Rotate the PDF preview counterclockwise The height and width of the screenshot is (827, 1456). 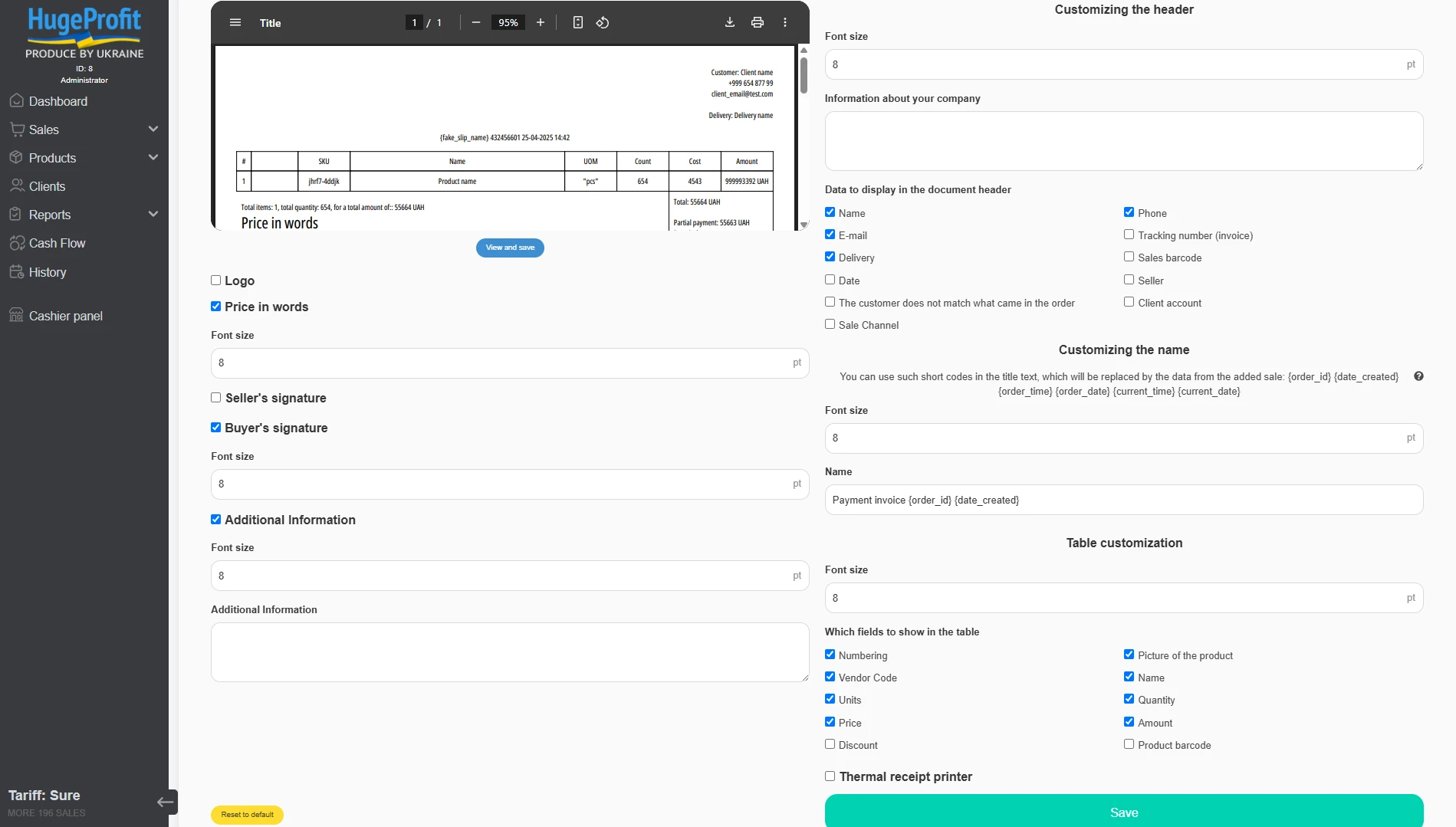coord(603,22)
